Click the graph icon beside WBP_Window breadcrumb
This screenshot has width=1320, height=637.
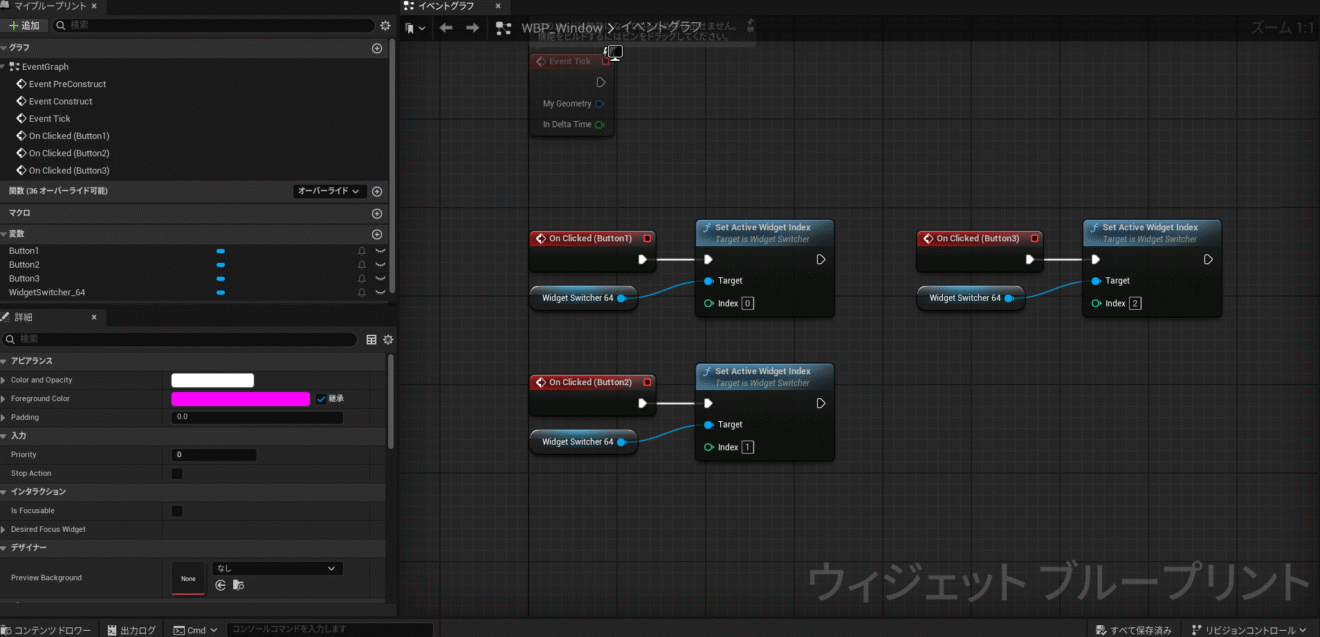(x=503, y=28)
